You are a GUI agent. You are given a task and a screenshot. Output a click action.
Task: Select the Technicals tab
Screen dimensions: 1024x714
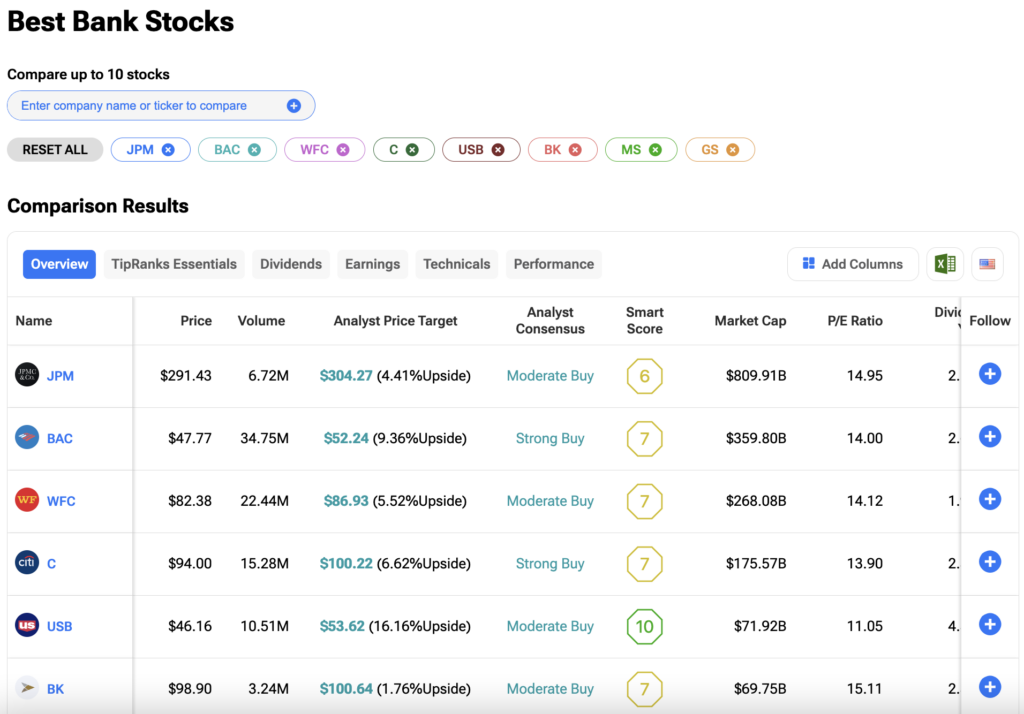456,264
